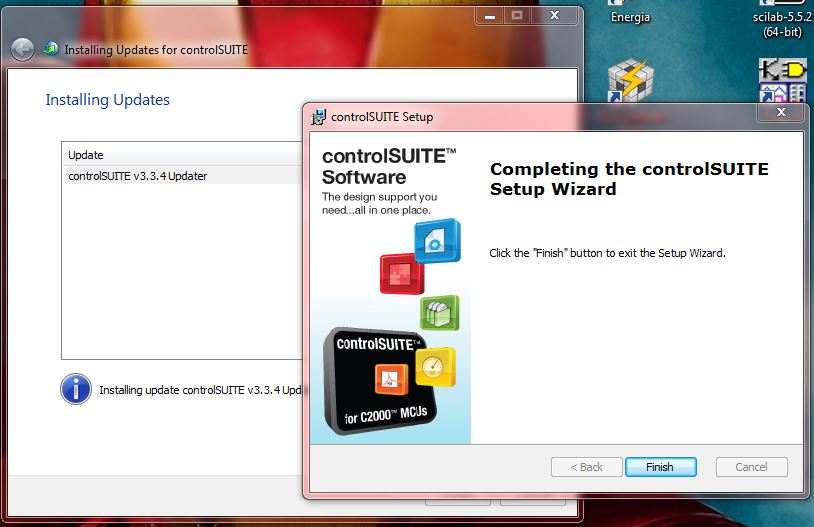Viewport: 814px width, 527px height.
Task: Close the controlSUITE Setup dialog
Action: point(781,112)
